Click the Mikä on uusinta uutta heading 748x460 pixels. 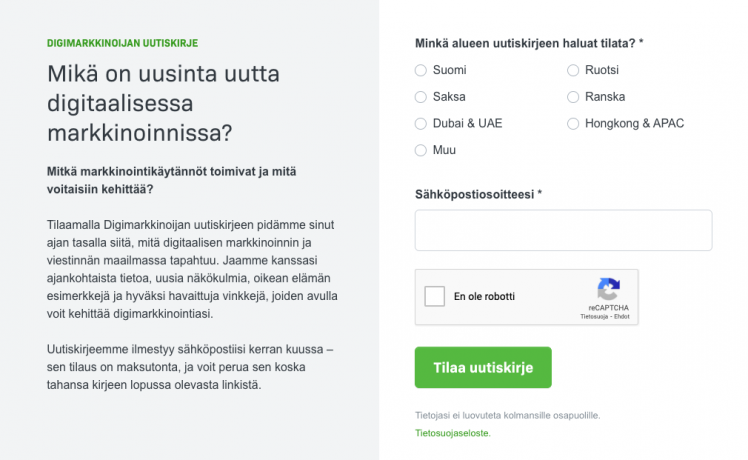(163, 103)
